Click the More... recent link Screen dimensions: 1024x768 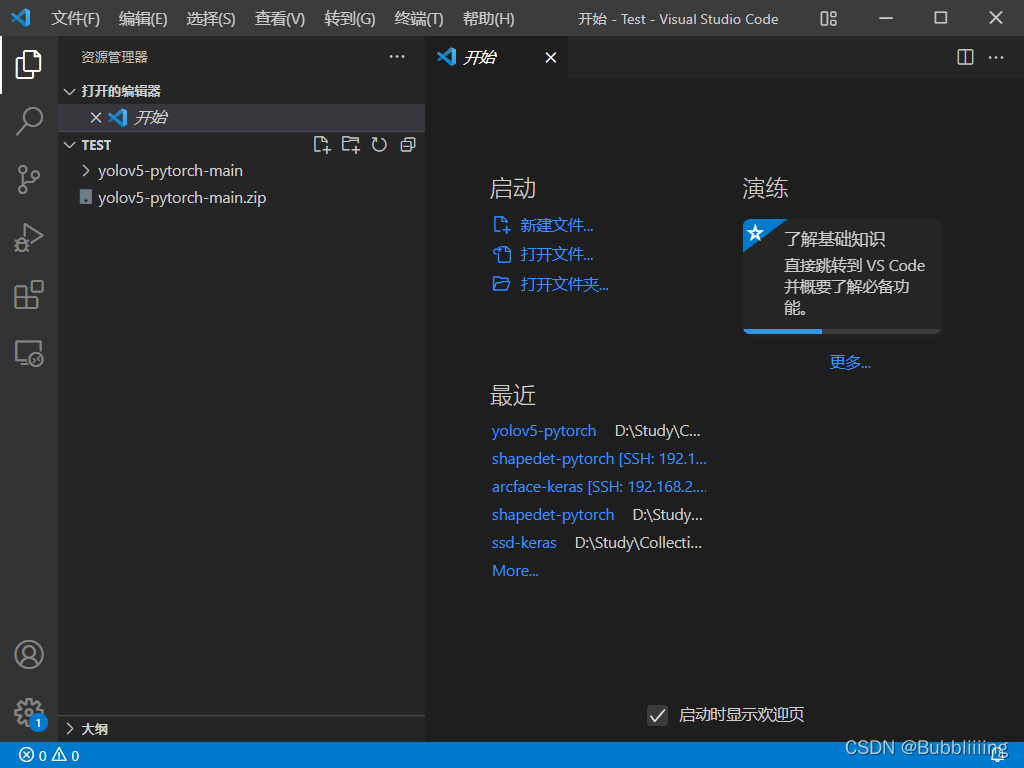pos(515,571)
